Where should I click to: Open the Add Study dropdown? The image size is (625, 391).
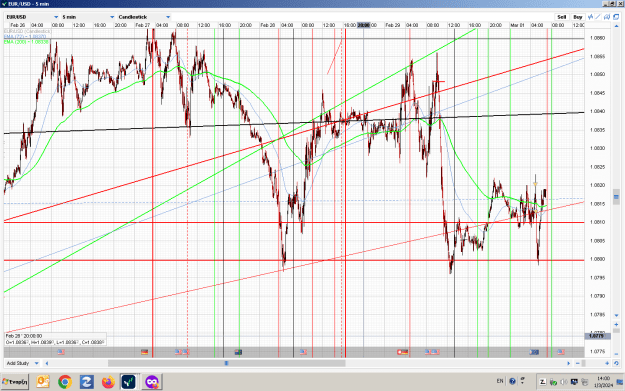click(x=22, y=363)
